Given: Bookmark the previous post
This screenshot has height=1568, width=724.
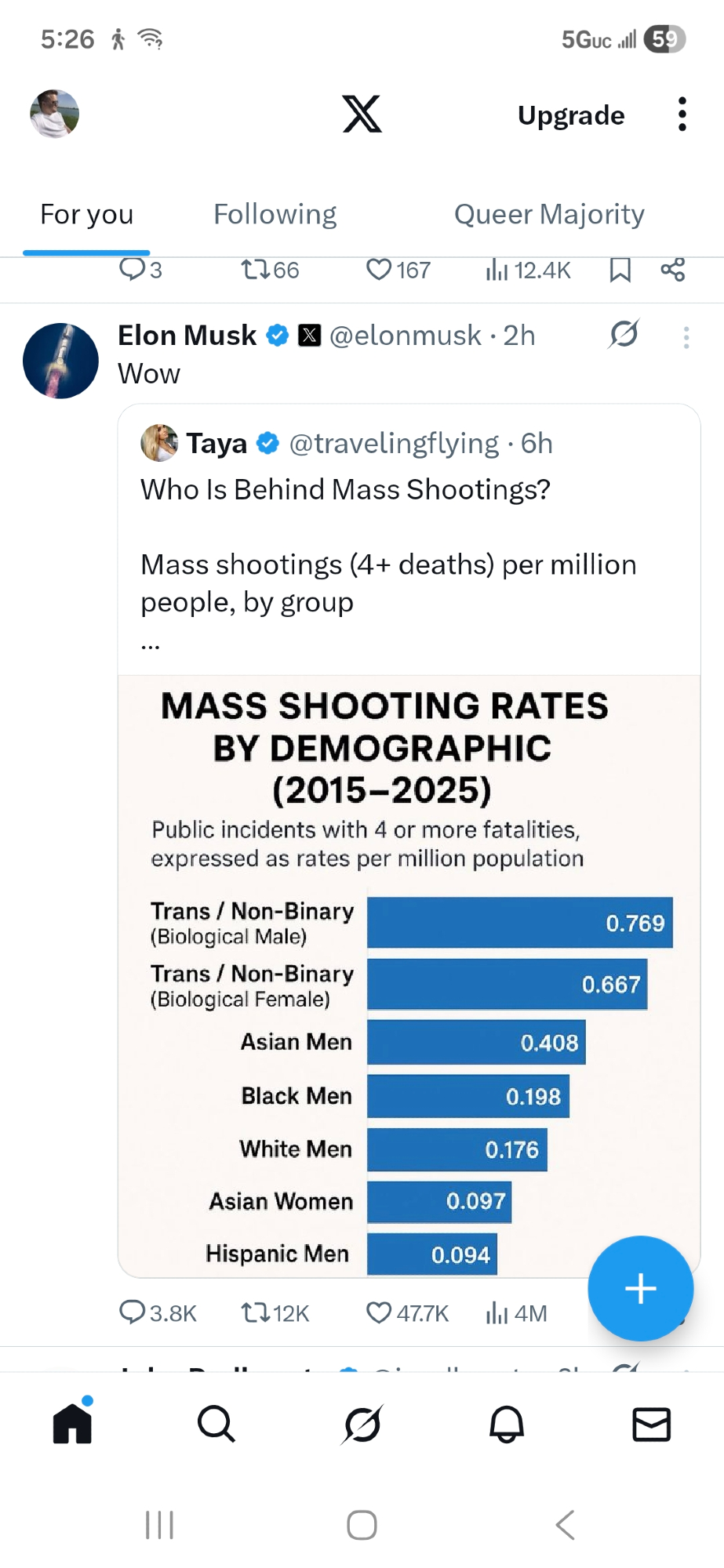Looking at the screenshot, I should point(620,270).
